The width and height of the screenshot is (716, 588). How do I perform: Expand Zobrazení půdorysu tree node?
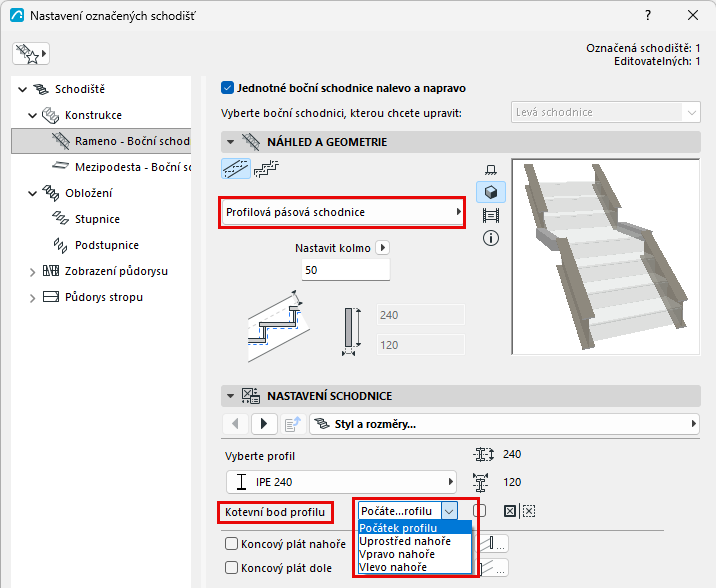click(x=32, y=272)
